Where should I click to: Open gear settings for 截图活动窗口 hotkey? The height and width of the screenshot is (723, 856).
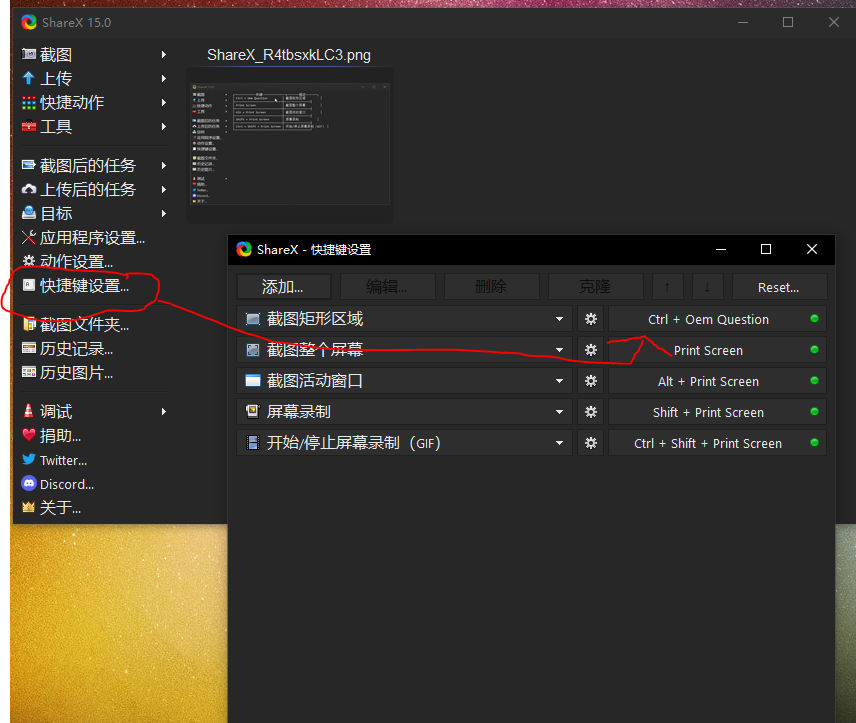591,381
